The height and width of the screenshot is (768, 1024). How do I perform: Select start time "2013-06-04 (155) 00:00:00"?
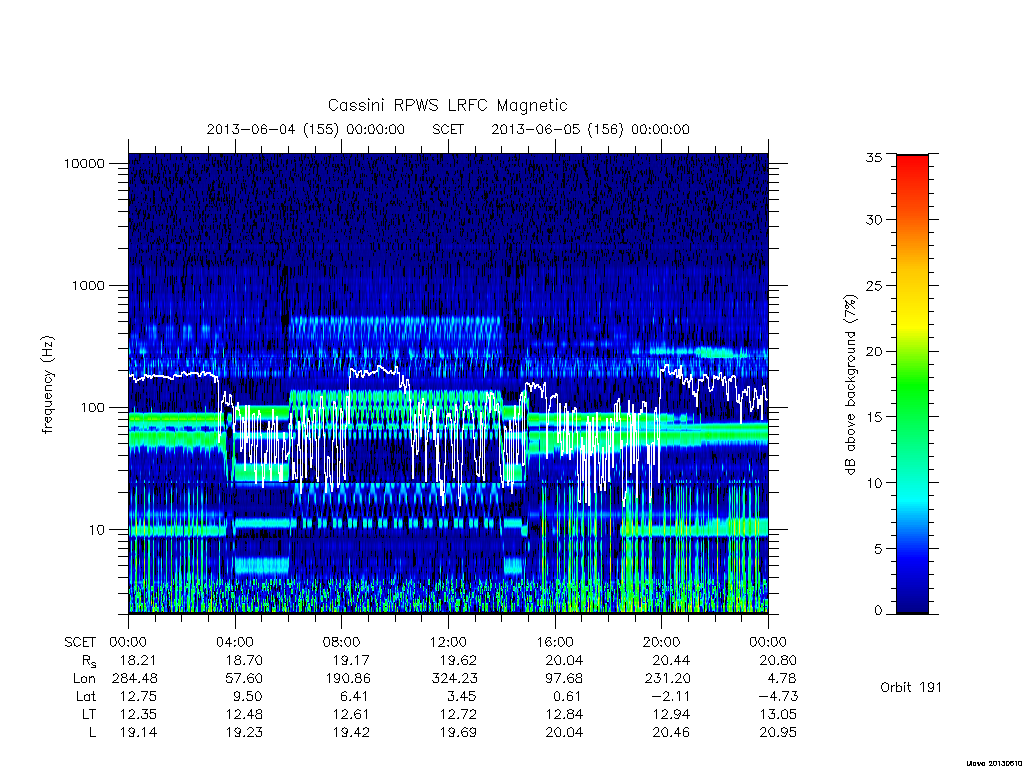coord(306,129)
